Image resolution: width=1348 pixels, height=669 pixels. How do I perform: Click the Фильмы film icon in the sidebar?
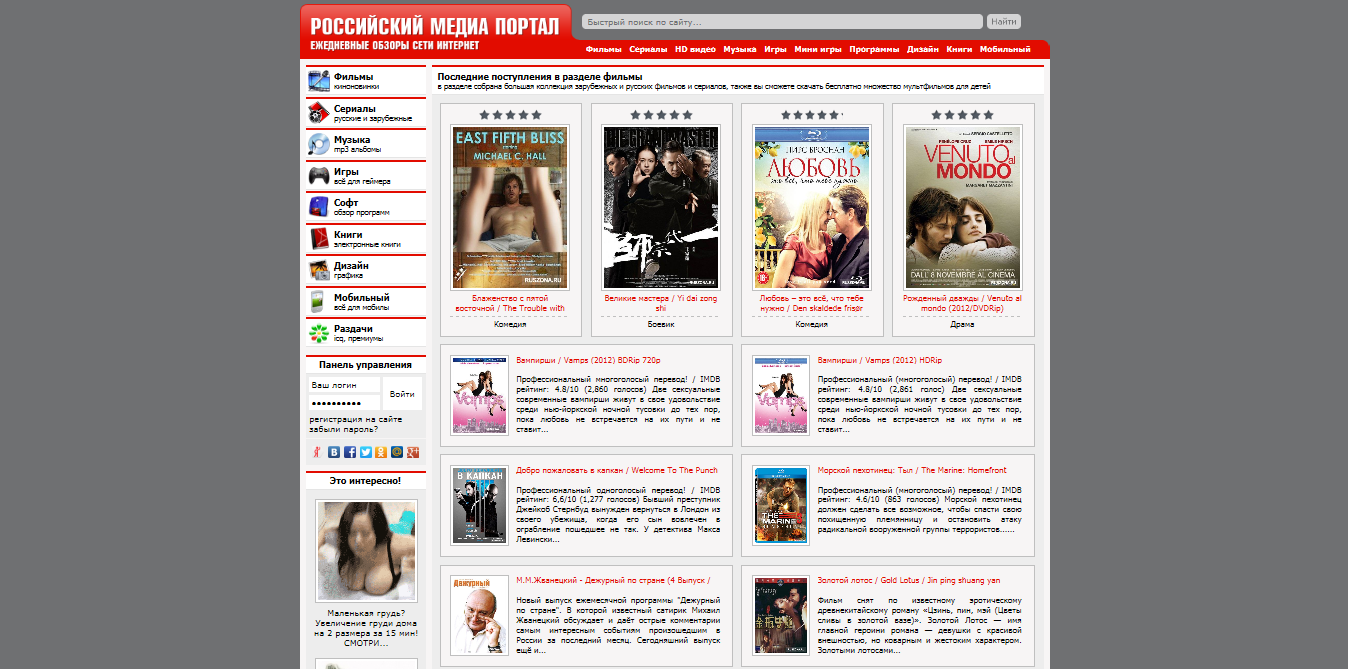319,81
